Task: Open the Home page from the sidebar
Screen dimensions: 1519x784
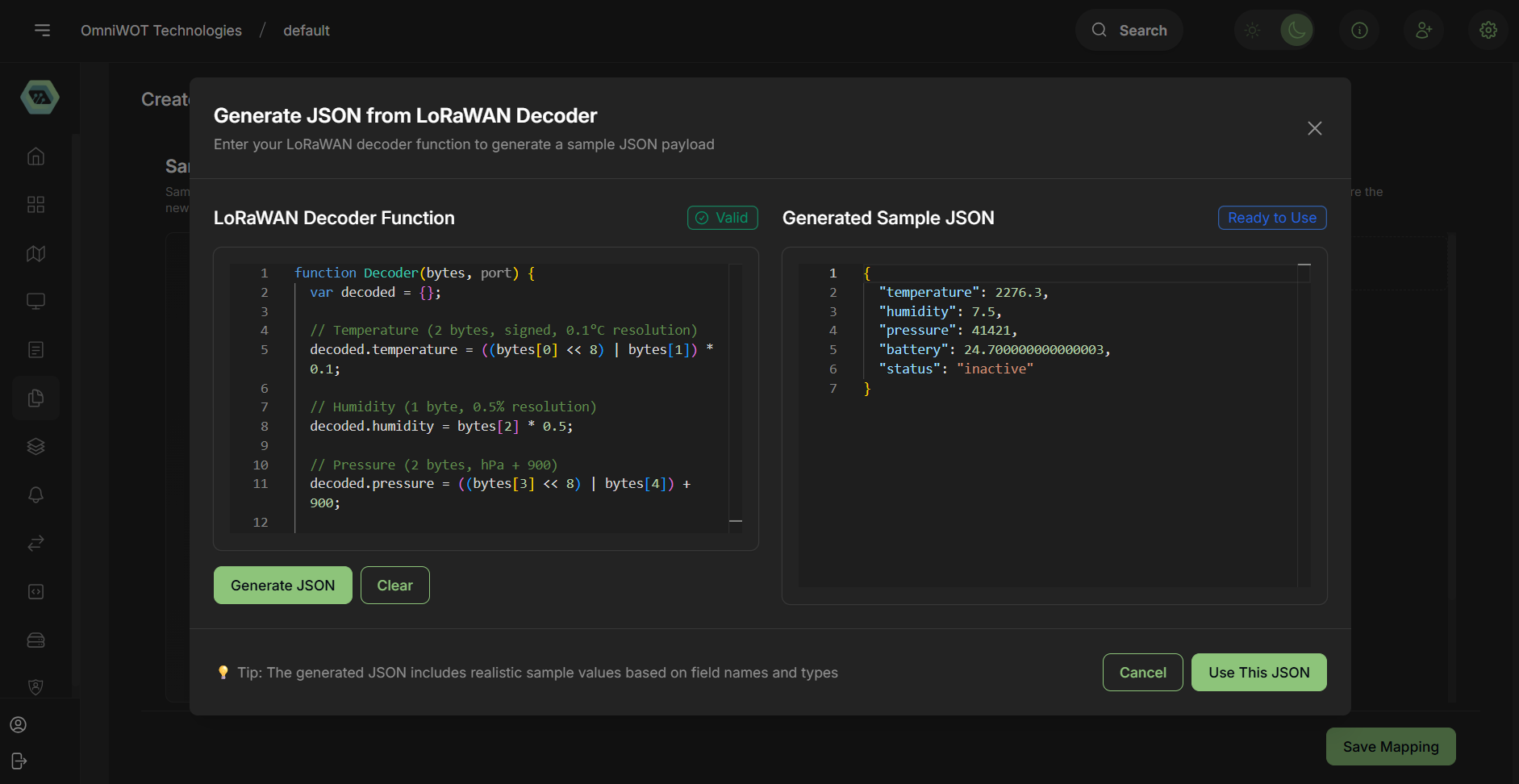Action: tap(35, 156)
